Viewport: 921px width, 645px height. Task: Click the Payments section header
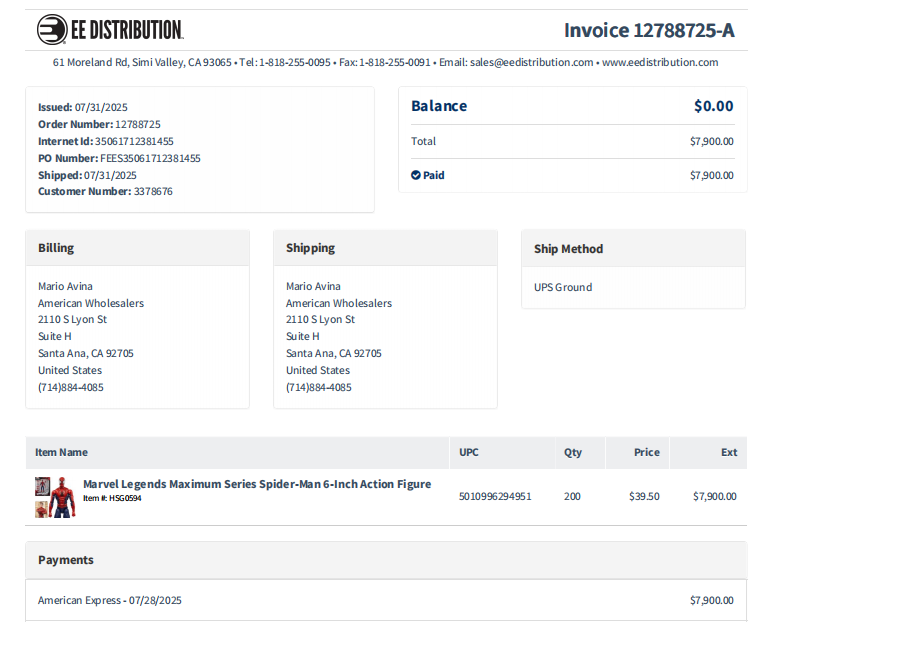(66, 560)
